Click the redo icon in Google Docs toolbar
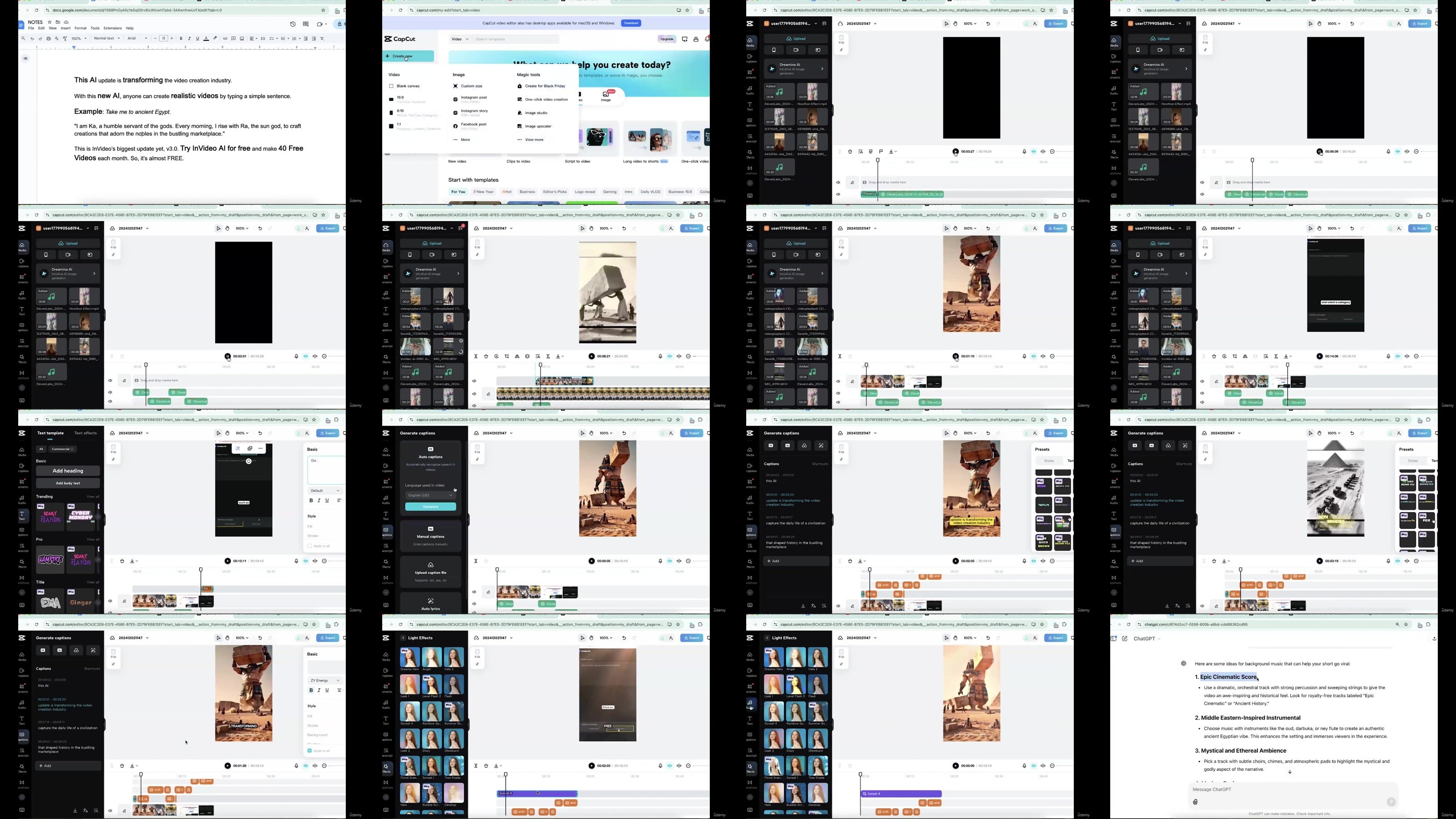Screen dimensions: 1456x819 (40, 38)
